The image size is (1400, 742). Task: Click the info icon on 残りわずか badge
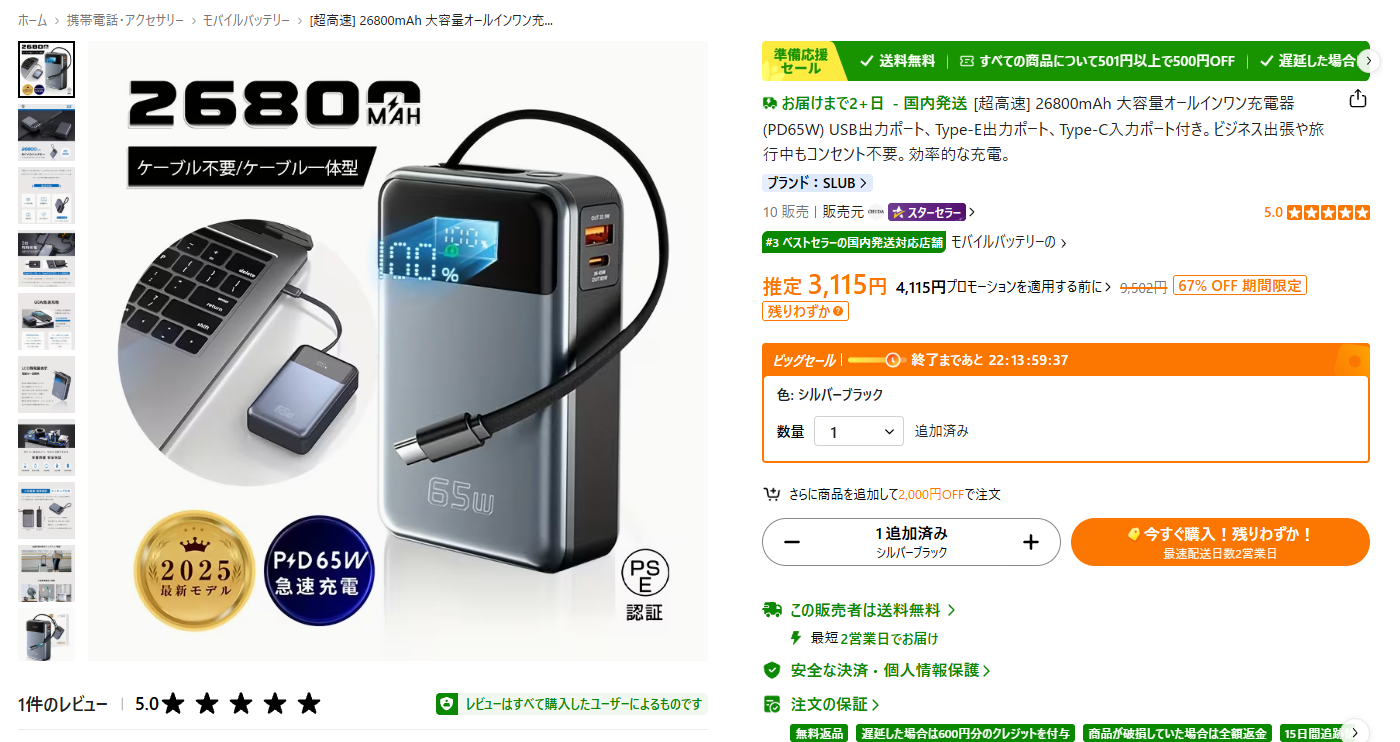840,312
